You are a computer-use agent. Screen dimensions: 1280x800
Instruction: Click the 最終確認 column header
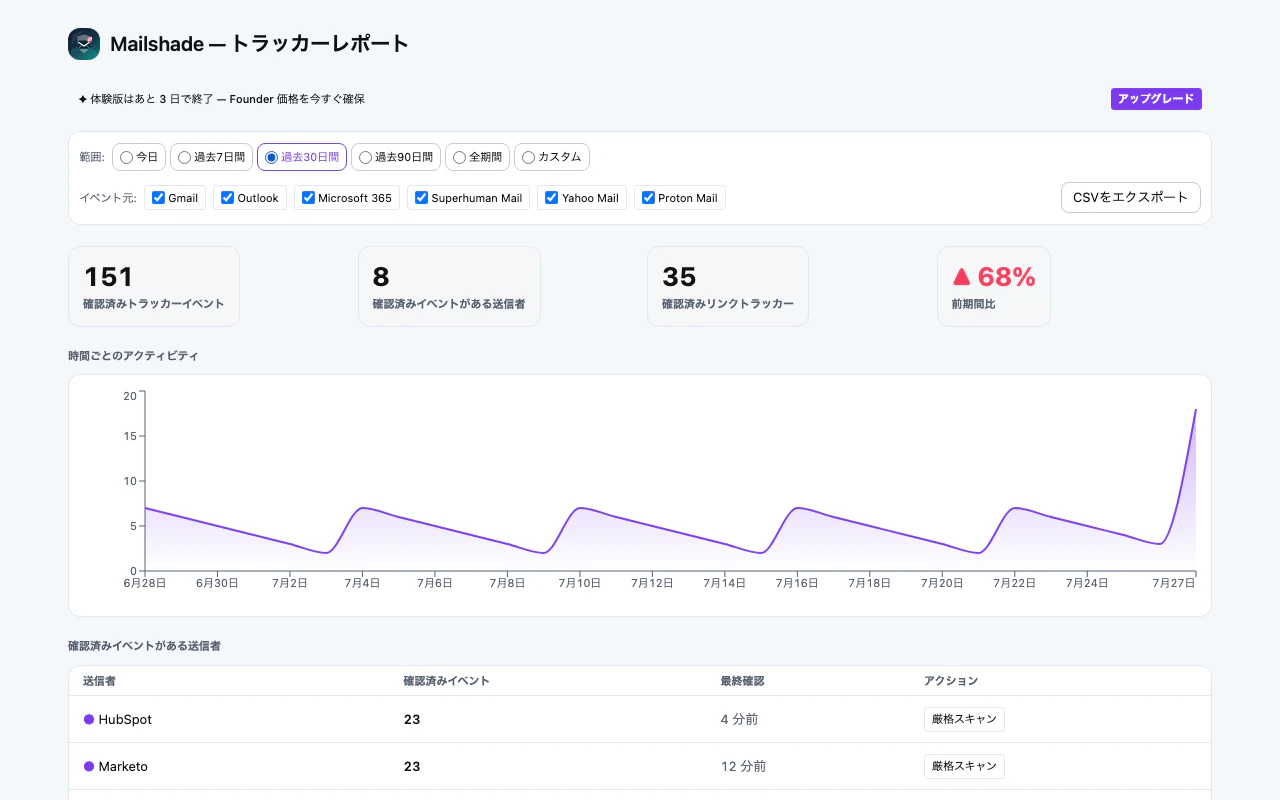(x=742, y=681)
